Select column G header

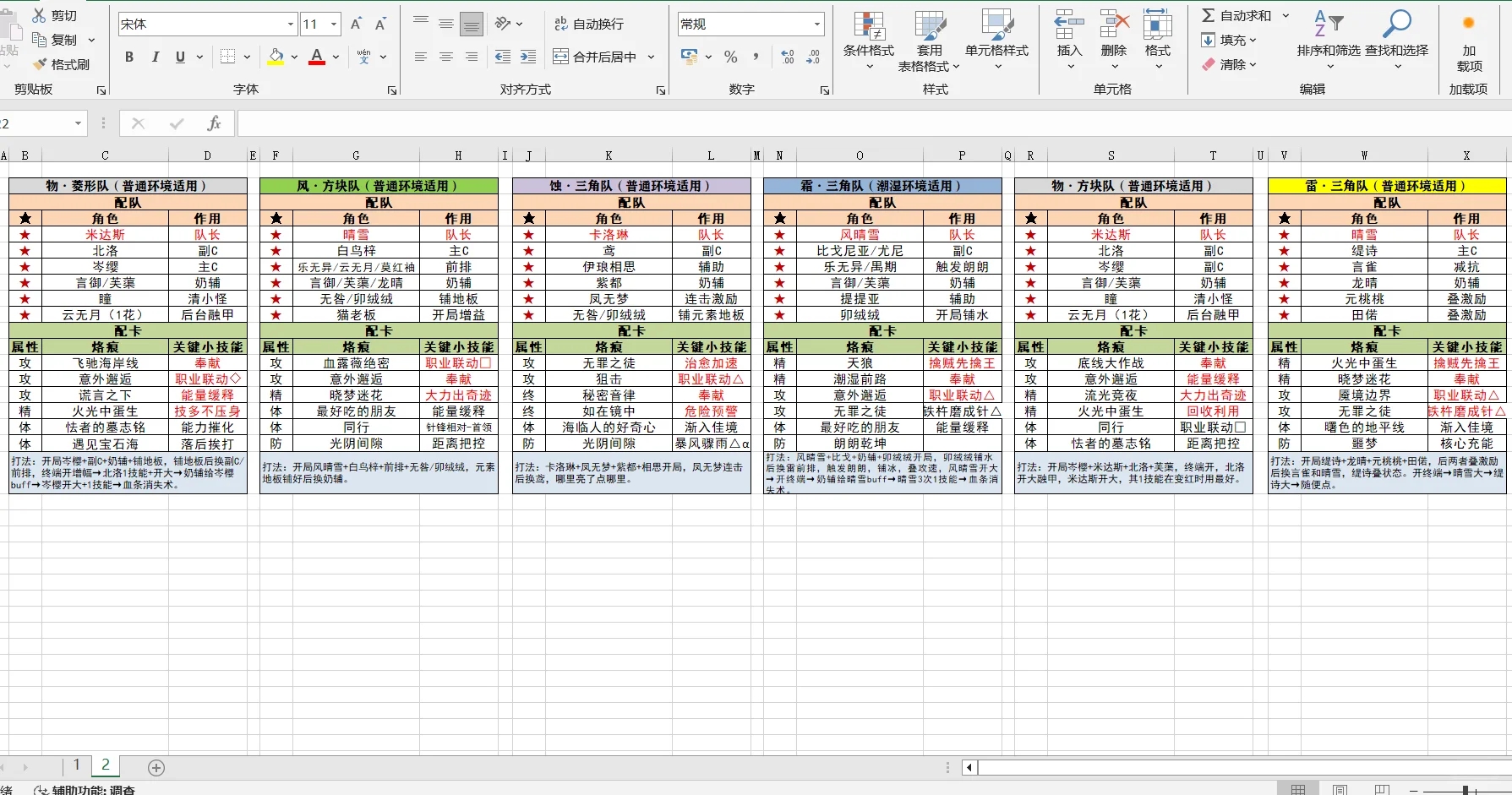point(356,155)
